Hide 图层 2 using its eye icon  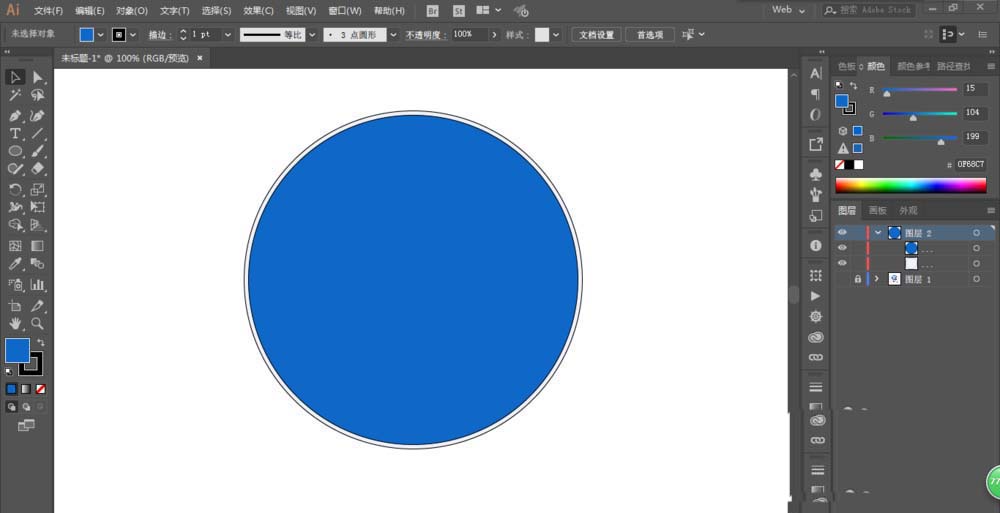tap(842, 232)
